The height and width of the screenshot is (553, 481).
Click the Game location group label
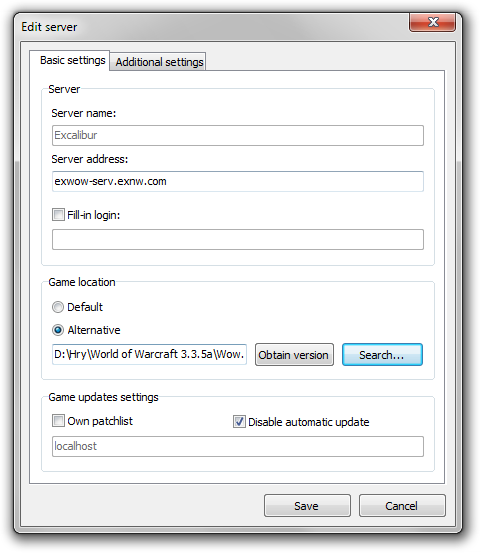point(82,282)
